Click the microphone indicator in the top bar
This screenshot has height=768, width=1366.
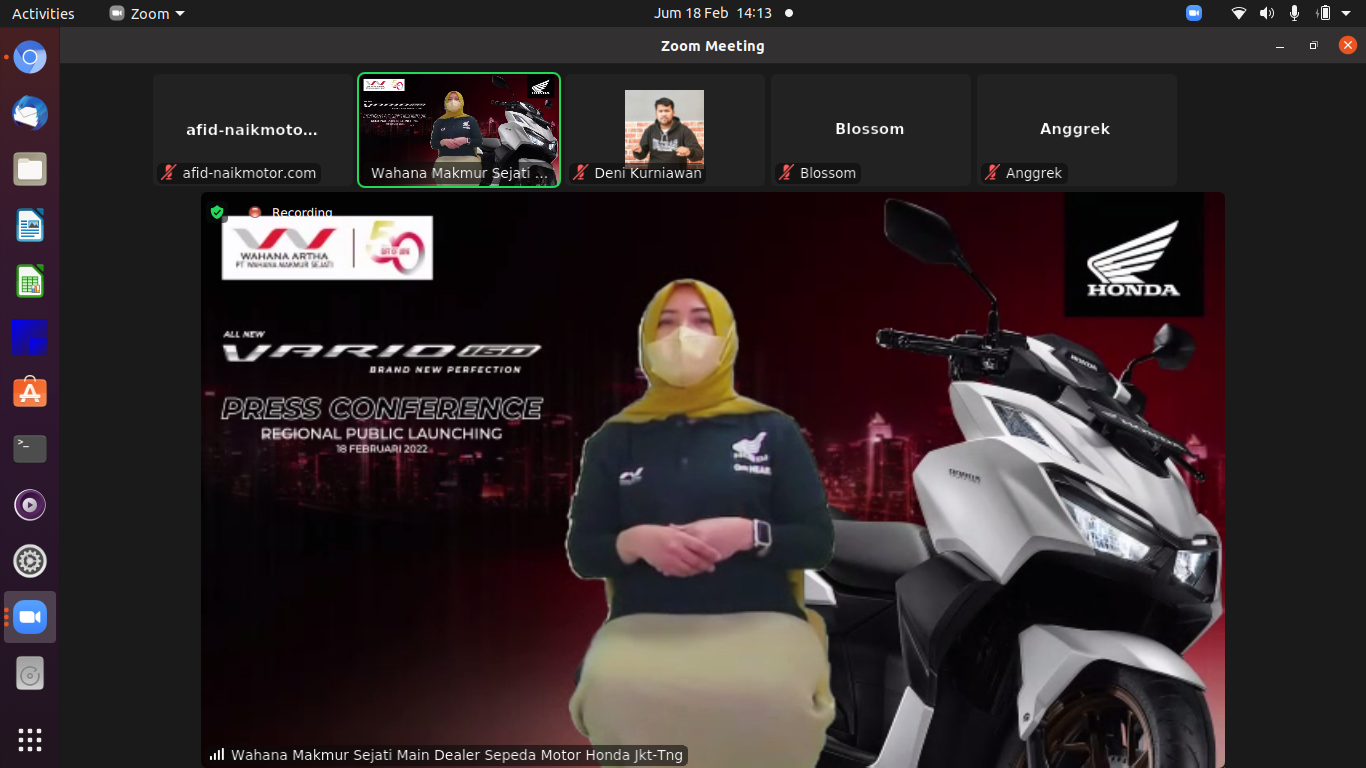coord(1294,13)
